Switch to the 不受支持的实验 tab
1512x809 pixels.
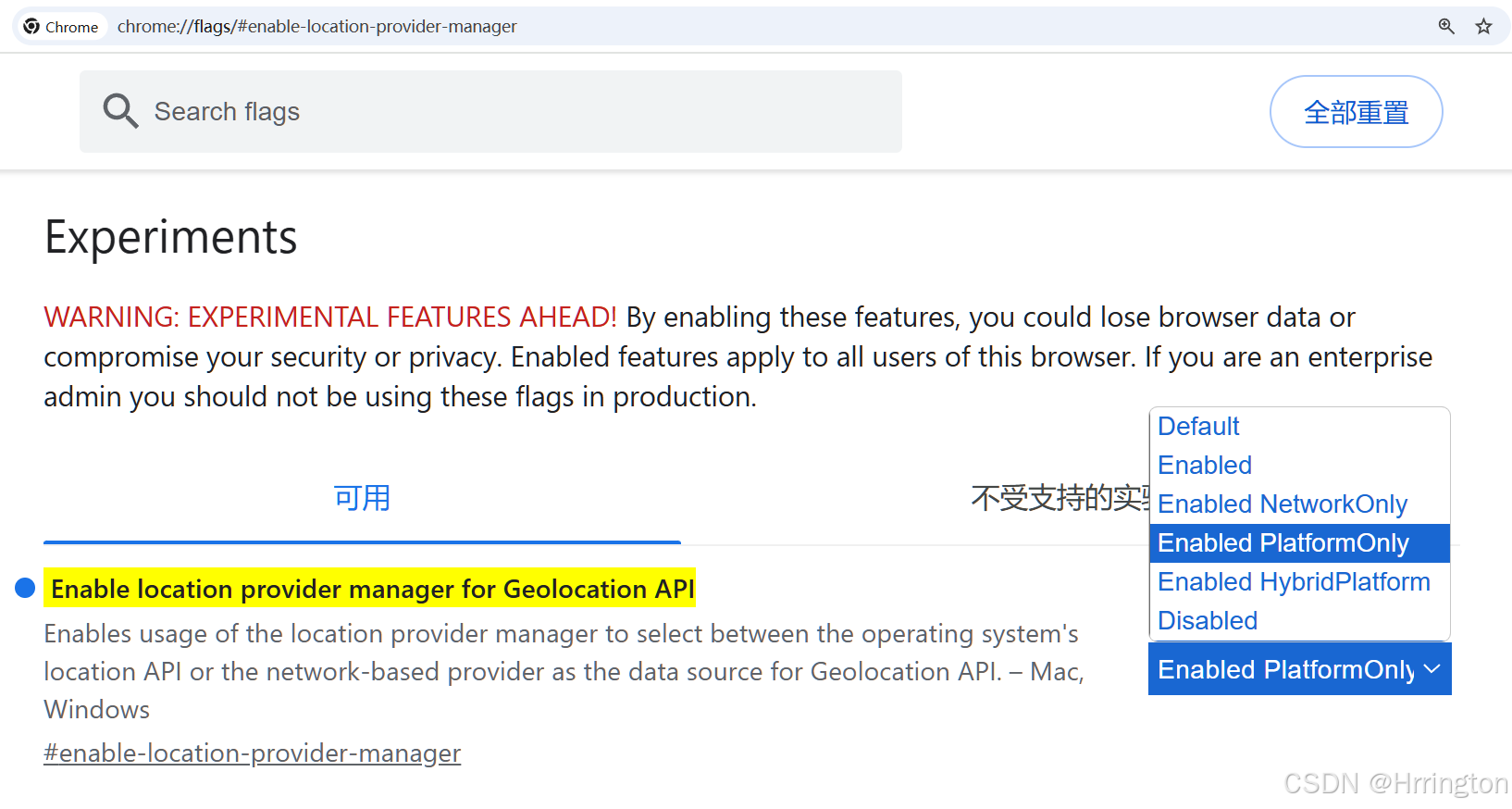coord(1059,498)
